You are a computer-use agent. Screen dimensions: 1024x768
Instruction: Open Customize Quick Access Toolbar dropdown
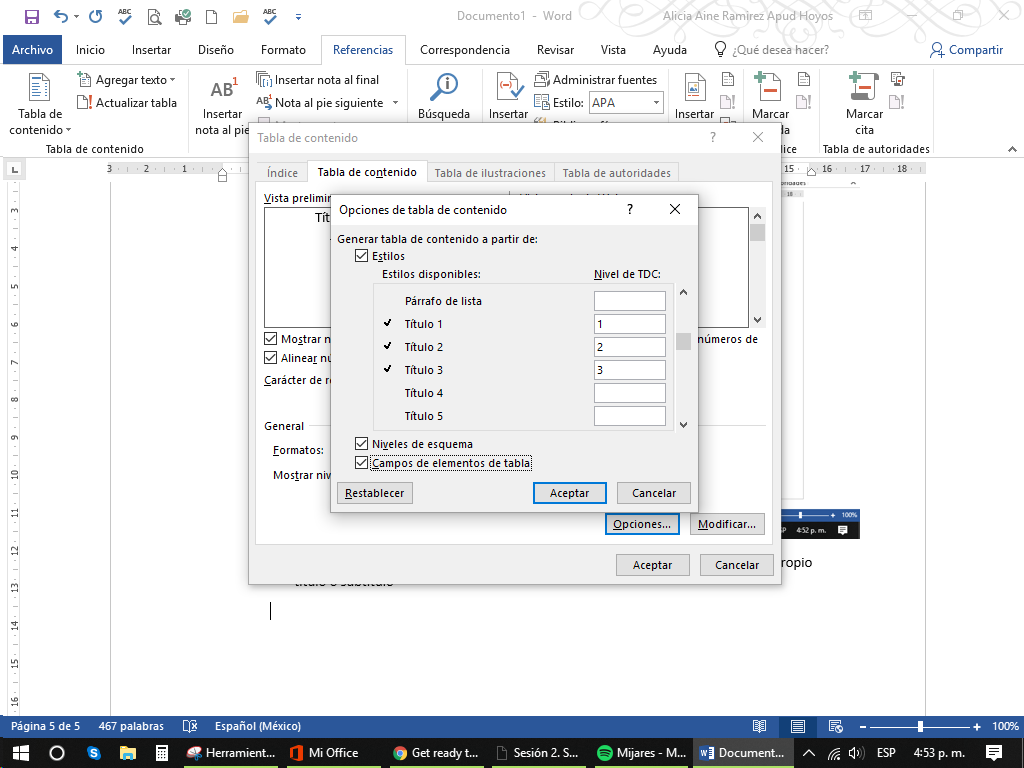(x=298, y=17)
